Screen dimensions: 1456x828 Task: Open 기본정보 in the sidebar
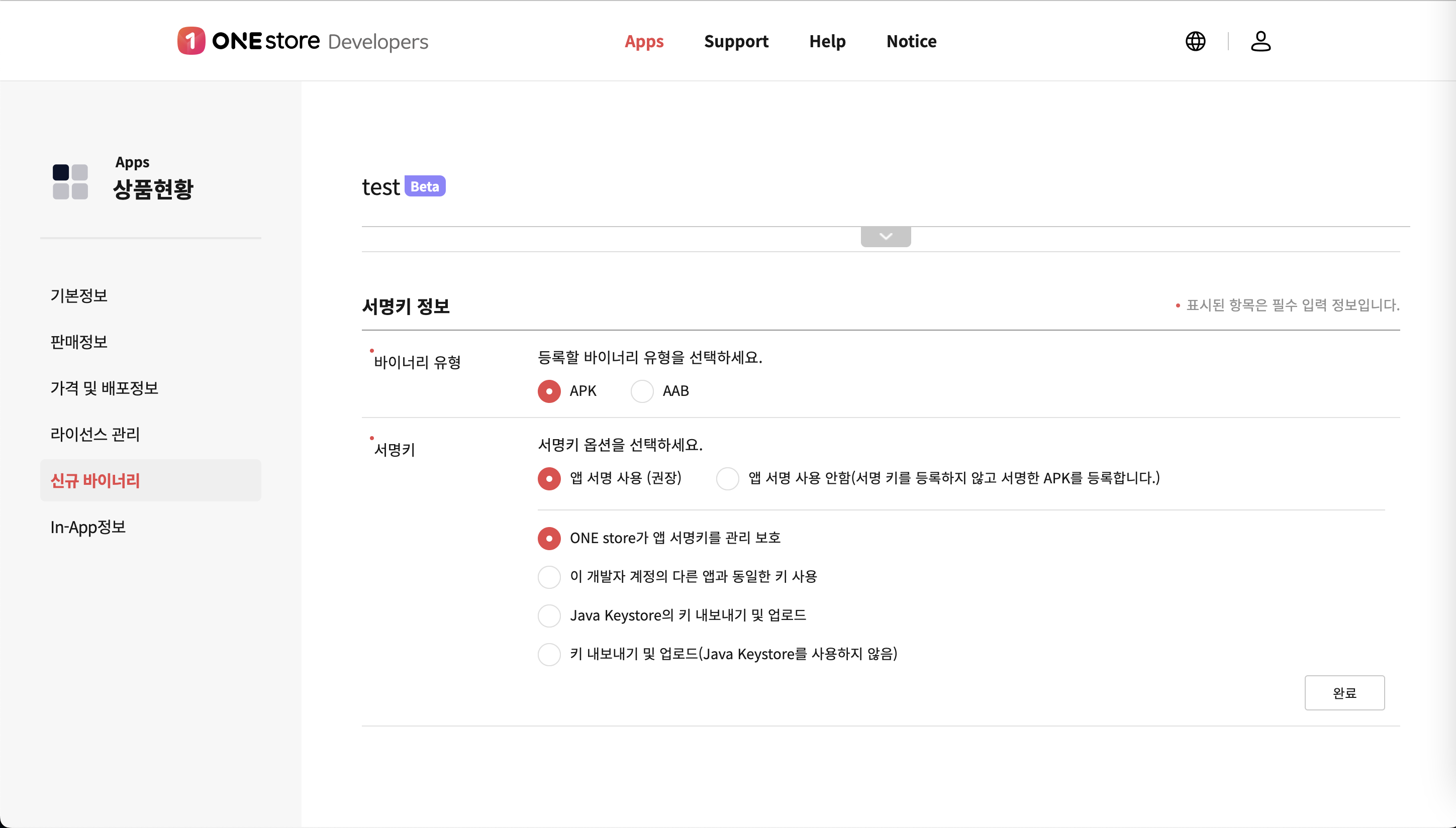79,296
